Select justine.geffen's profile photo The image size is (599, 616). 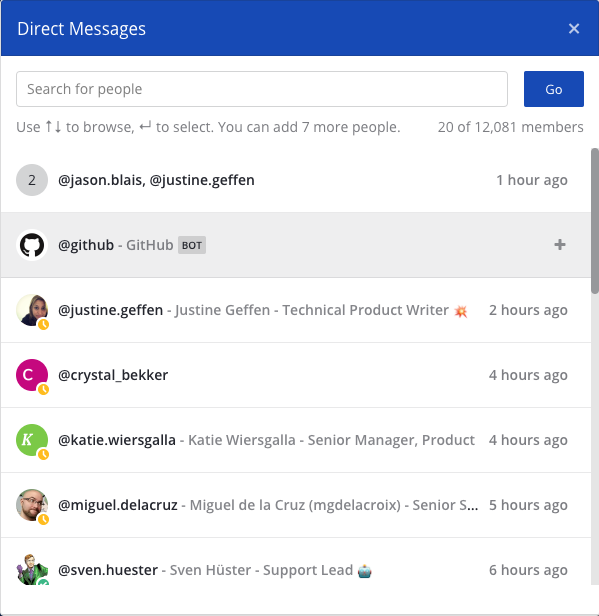point(32,310)
